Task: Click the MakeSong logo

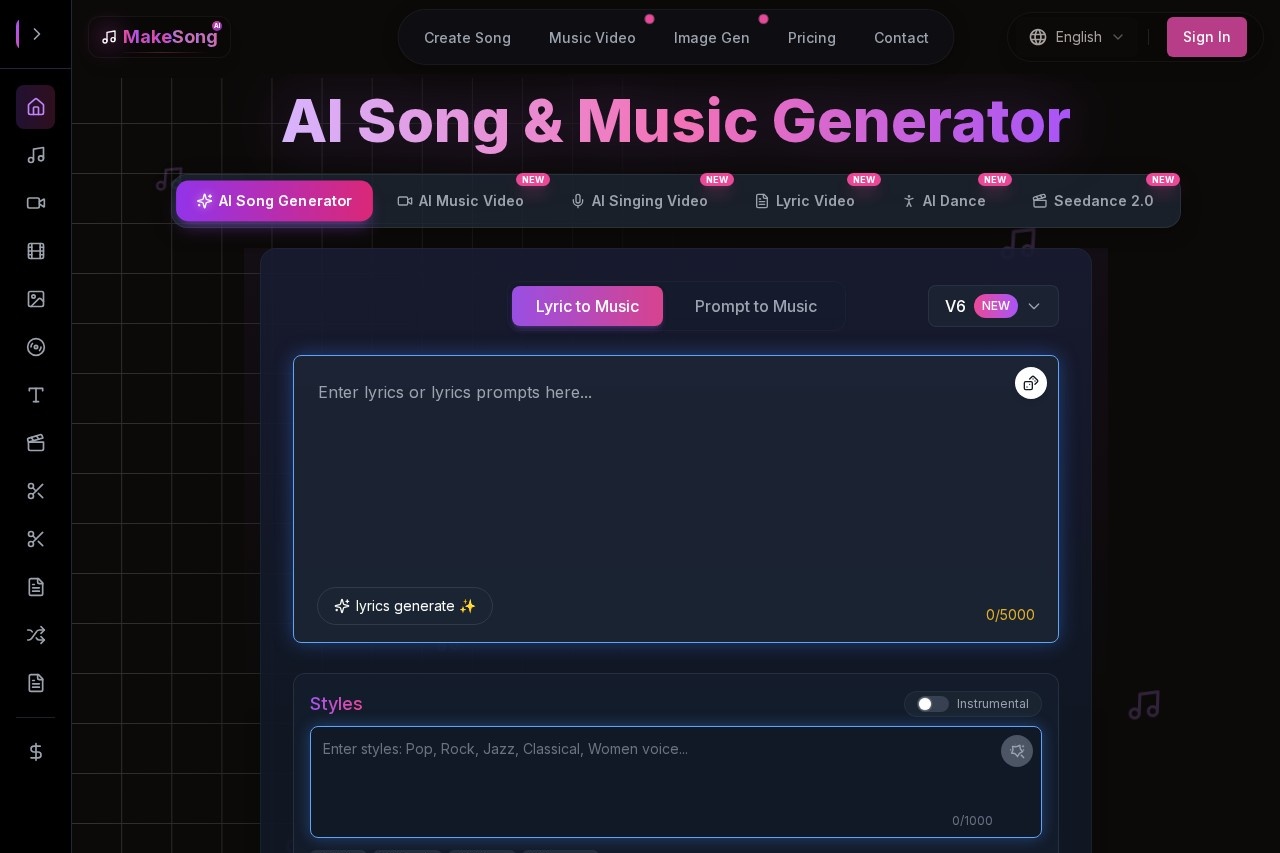Action: point(159,37)
